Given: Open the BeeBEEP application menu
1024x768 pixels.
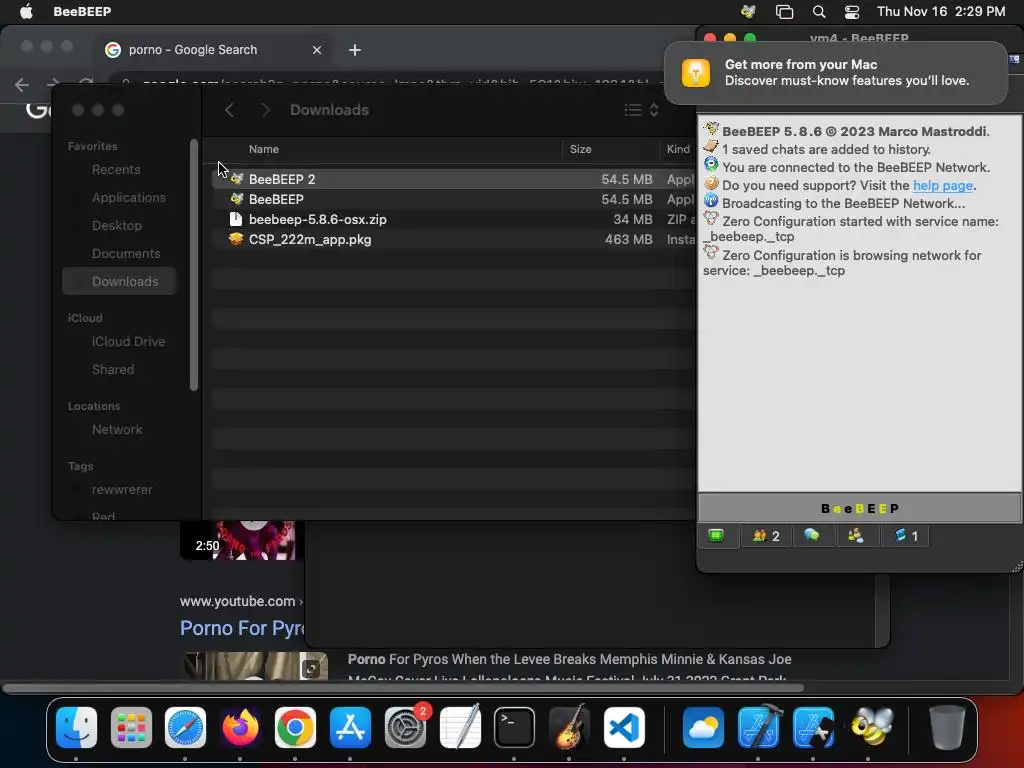Looking at the screenshot, I should pos(82,11).
